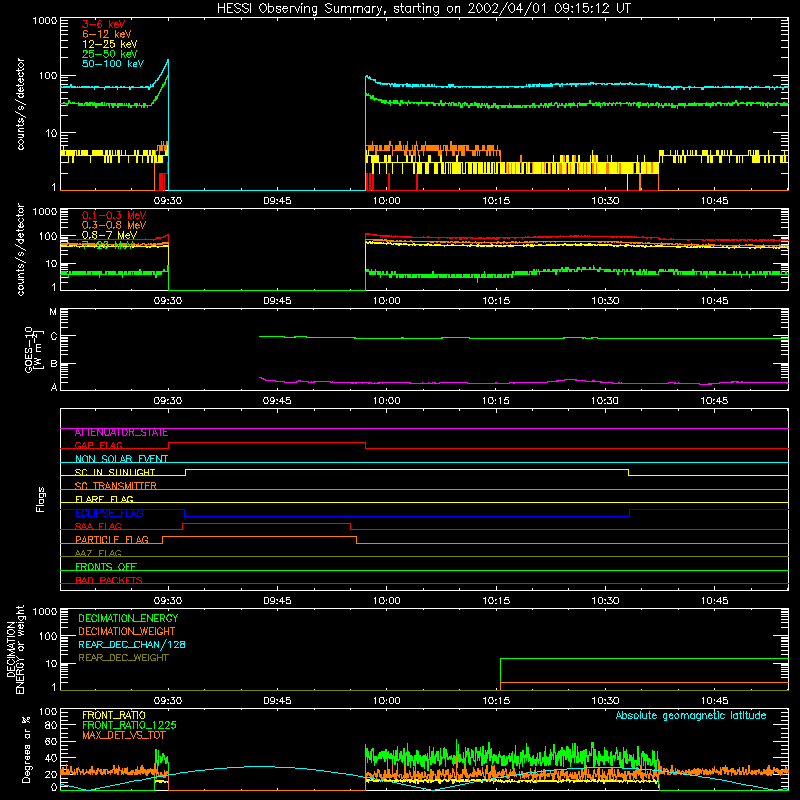Select the ECLIPSE_FLAG label
Viewport: 800px width, 800px height.
pos(109,513)
